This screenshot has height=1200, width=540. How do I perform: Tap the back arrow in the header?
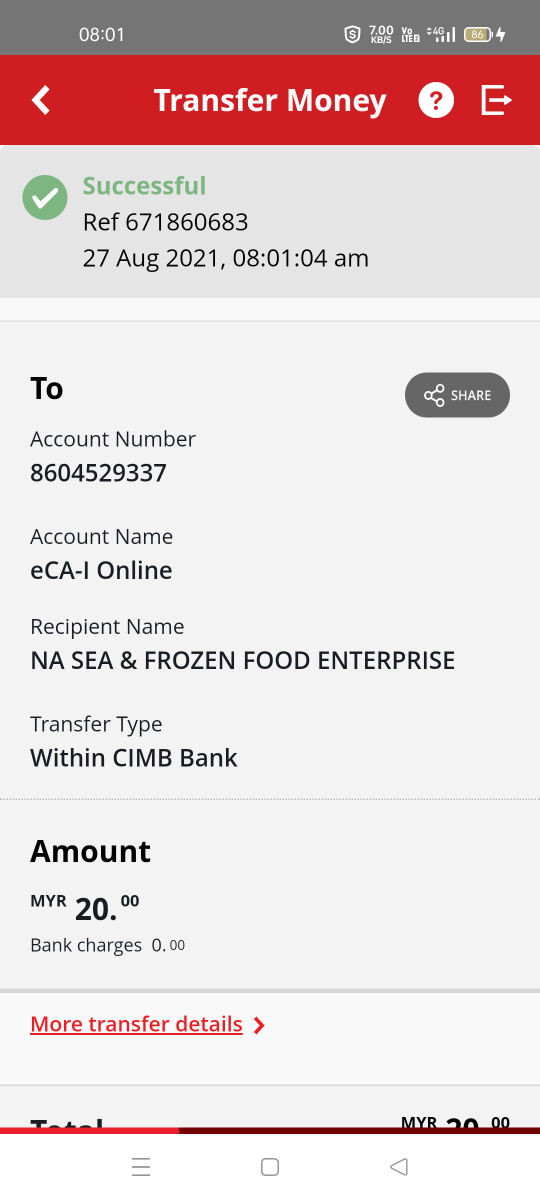pyautogui.click(x=40, y=100)
